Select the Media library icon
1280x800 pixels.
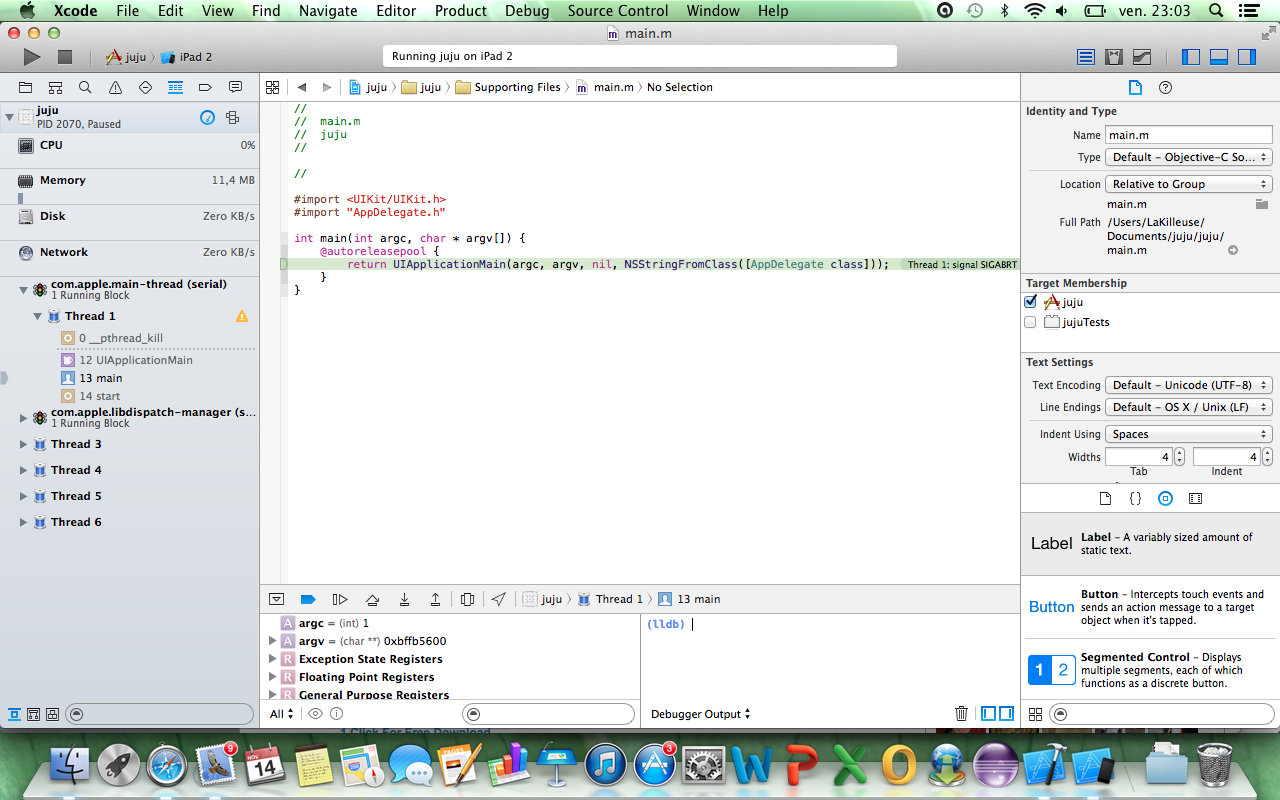coord(1195,498)
